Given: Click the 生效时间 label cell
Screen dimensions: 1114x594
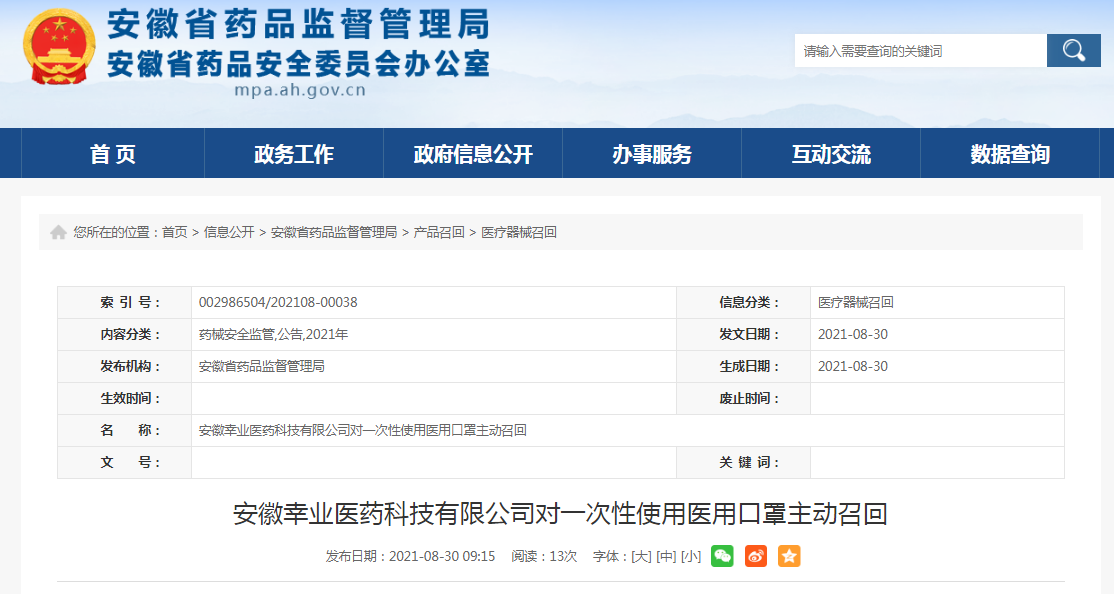Looking at the screenshot, I should coord(124,398).
